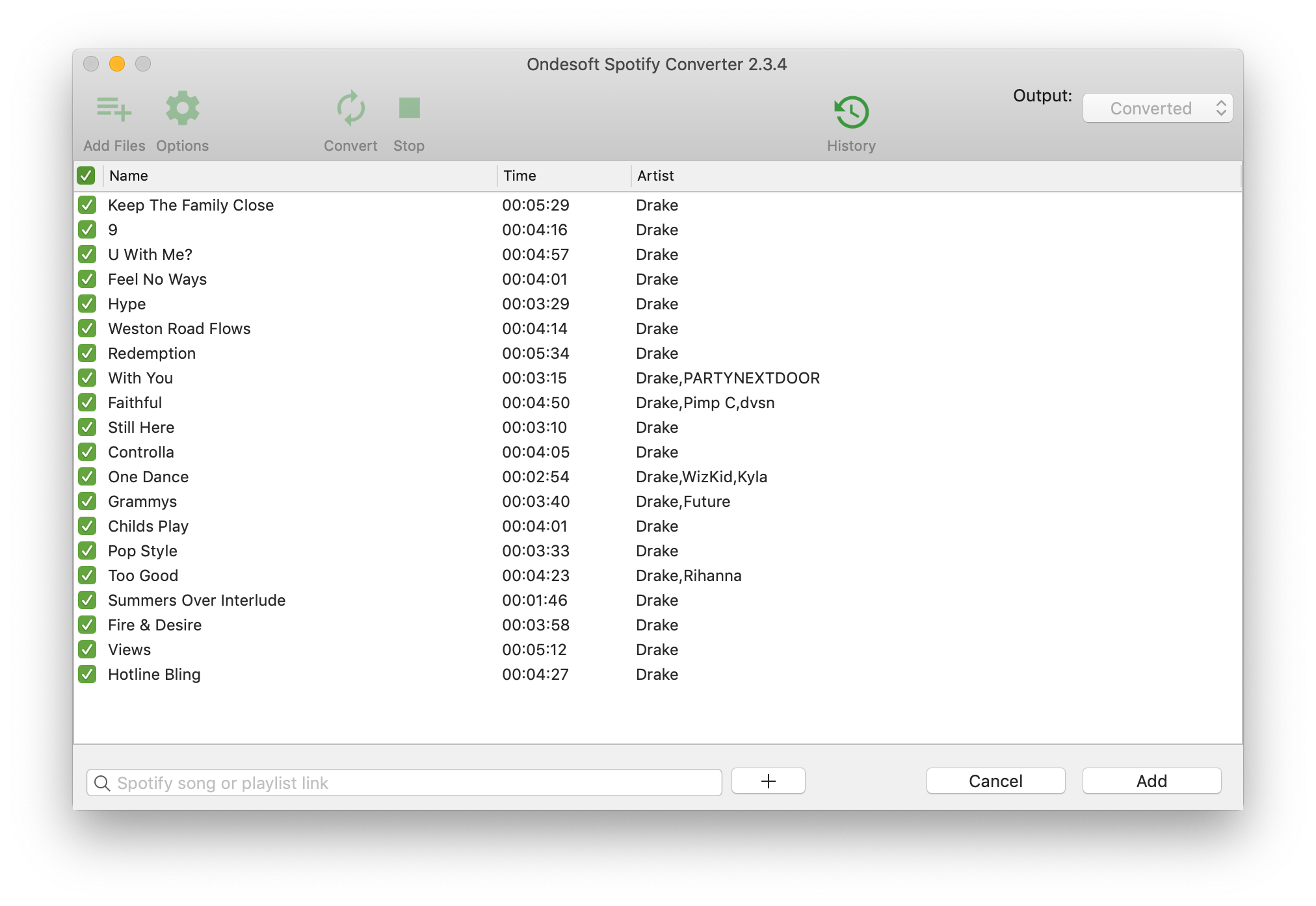Select the Keep The Family Close song name
Viewport: 1316px width, 906px height.
[x=191, y=205]
